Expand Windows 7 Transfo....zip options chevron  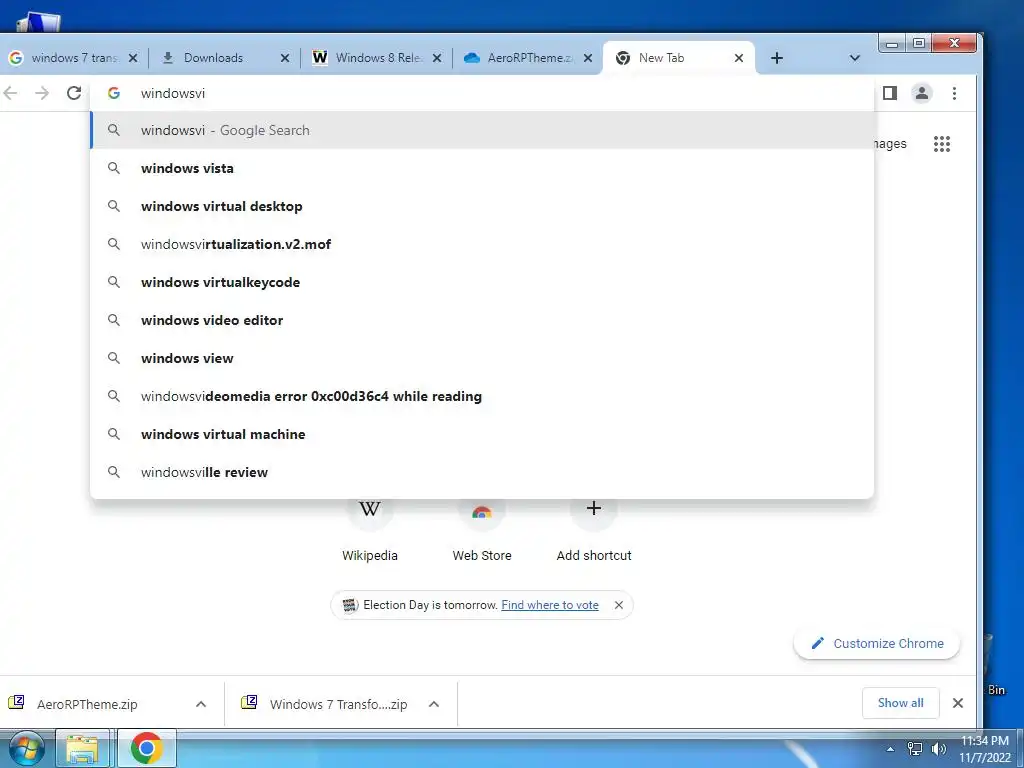(434, 704)
